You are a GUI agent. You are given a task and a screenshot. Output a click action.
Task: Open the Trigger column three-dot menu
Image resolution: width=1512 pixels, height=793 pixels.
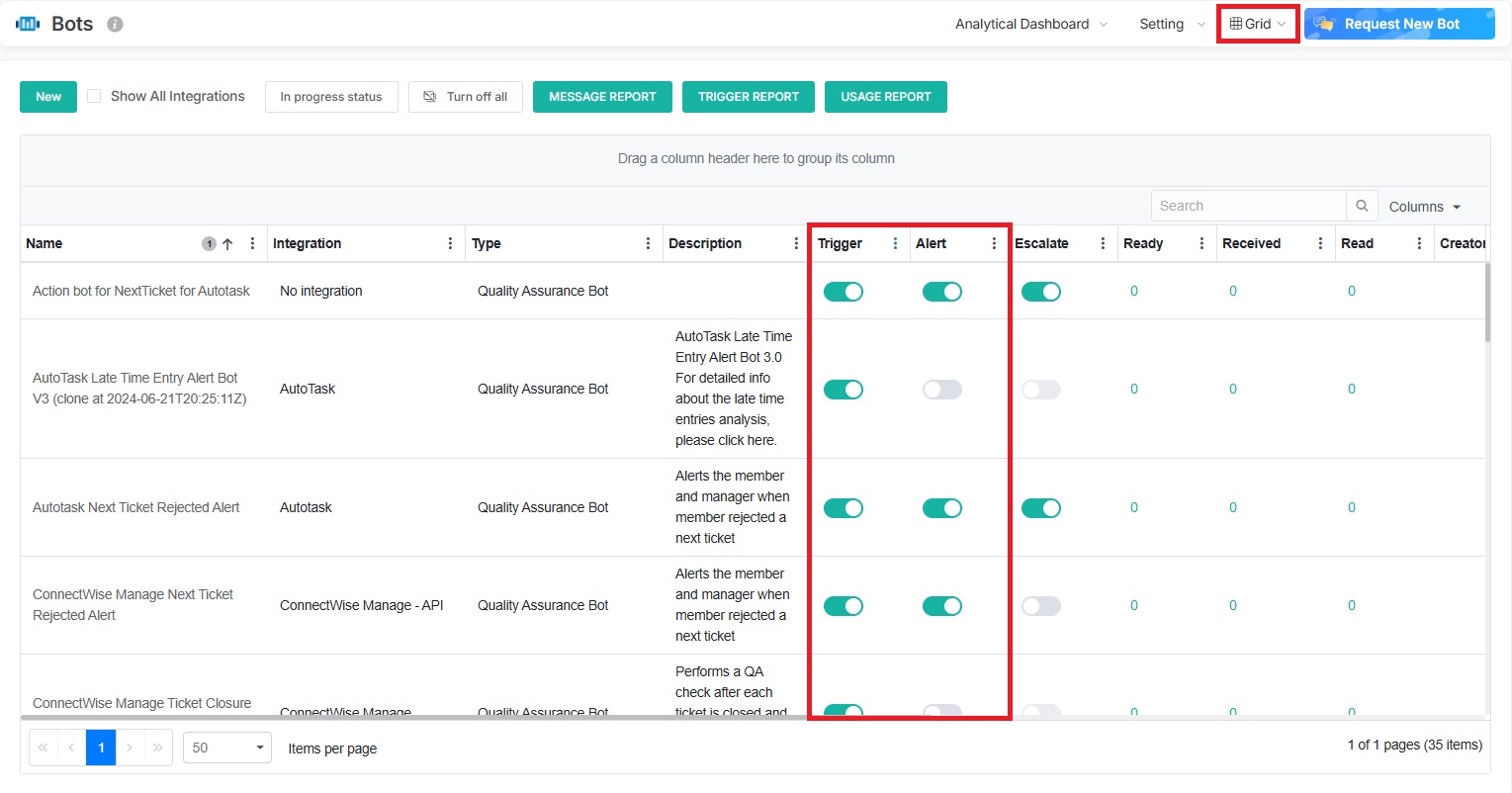(x=895, y=243)
